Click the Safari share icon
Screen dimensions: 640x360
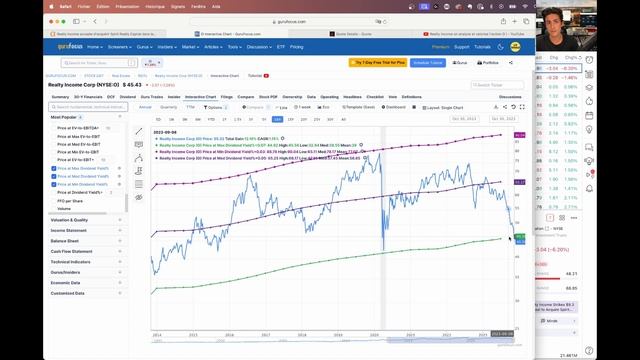pyautogui.click(x=503, y=21)
